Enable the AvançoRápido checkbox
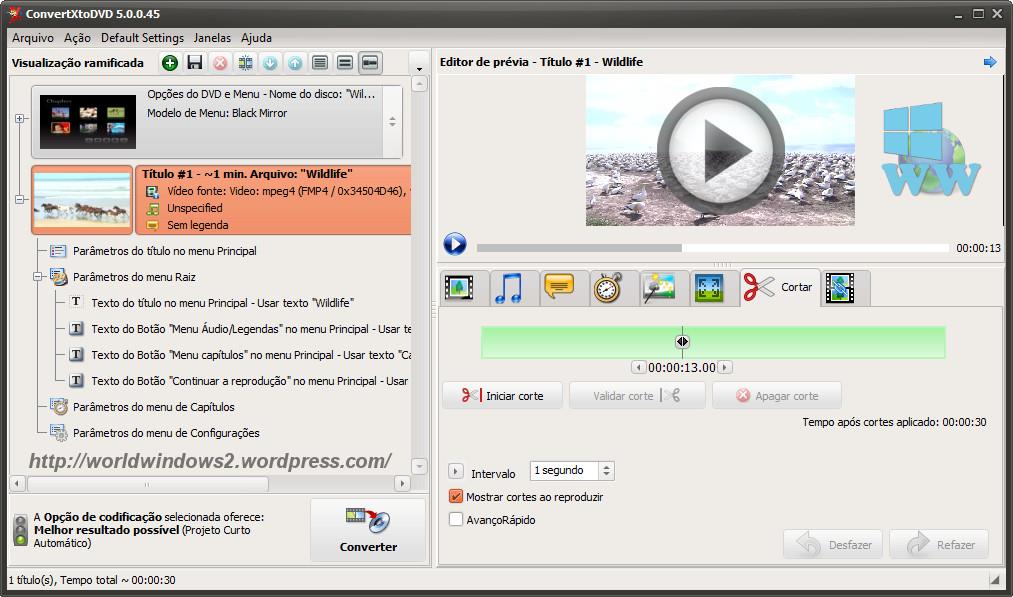The width and height of the screenshot is (1013, 597). pyautogui.click(x=455, y=519)
